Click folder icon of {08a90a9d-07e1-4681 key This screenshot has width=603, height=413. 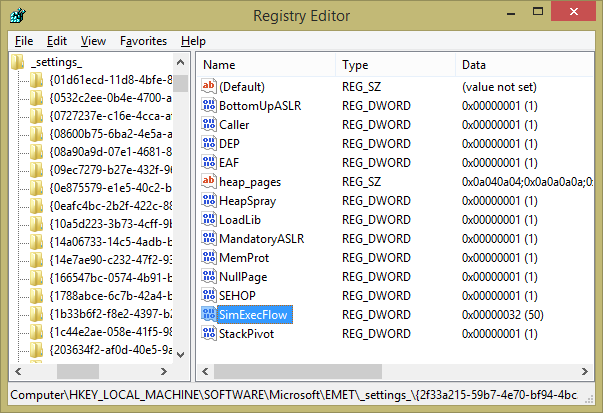click(37, 152)
